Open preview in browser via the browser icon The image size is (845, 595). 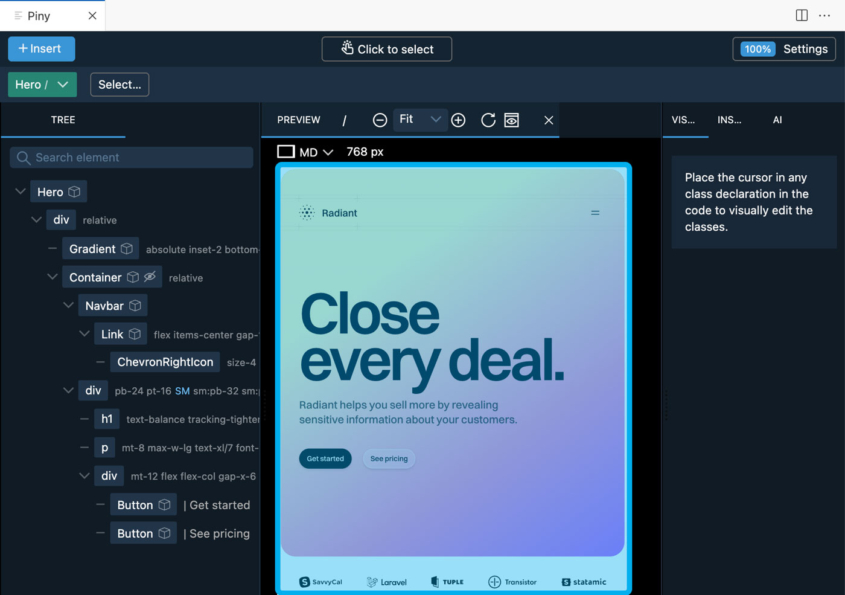[511, 120]
